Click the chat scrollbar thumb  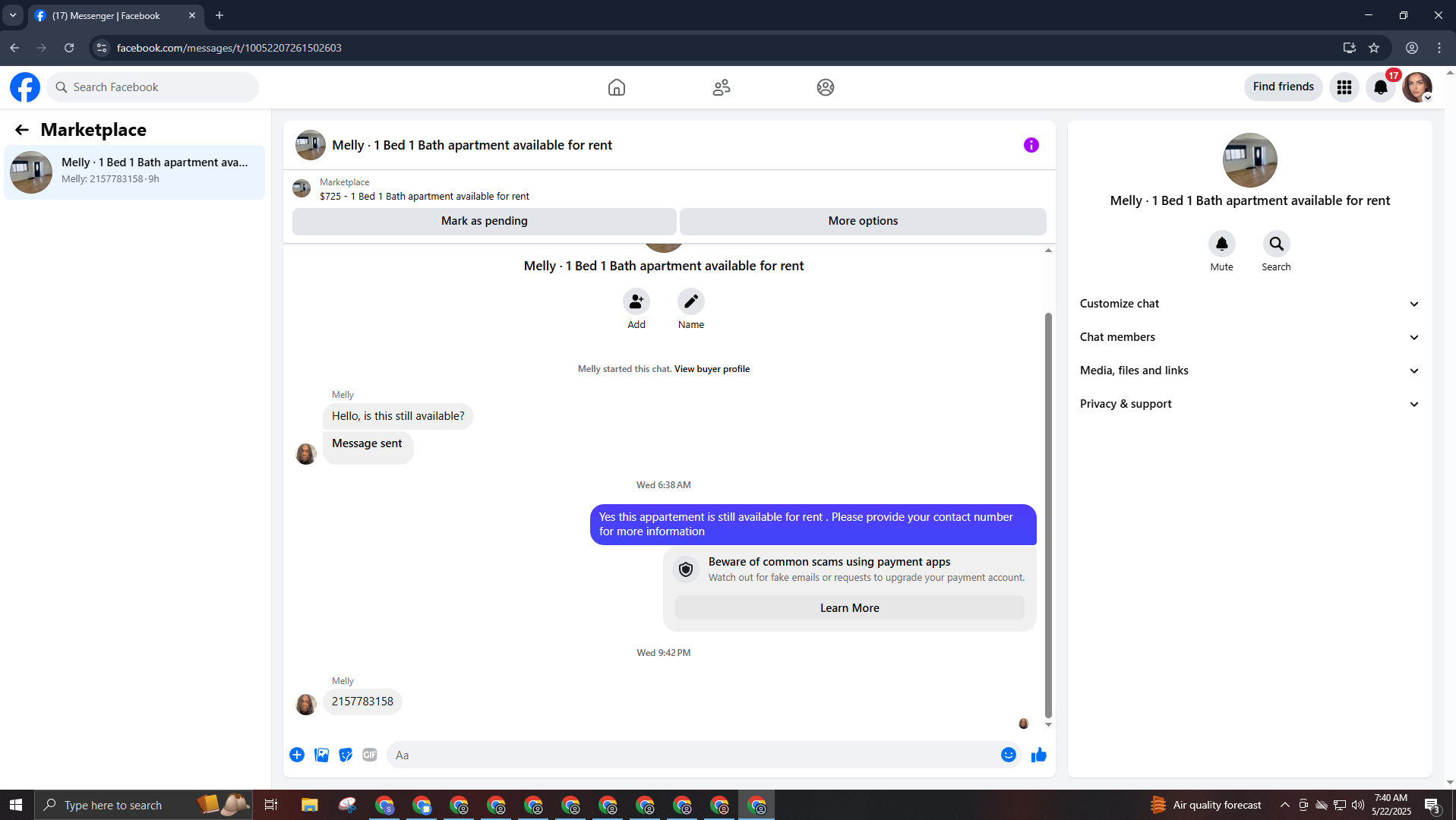pos(1048,515)
